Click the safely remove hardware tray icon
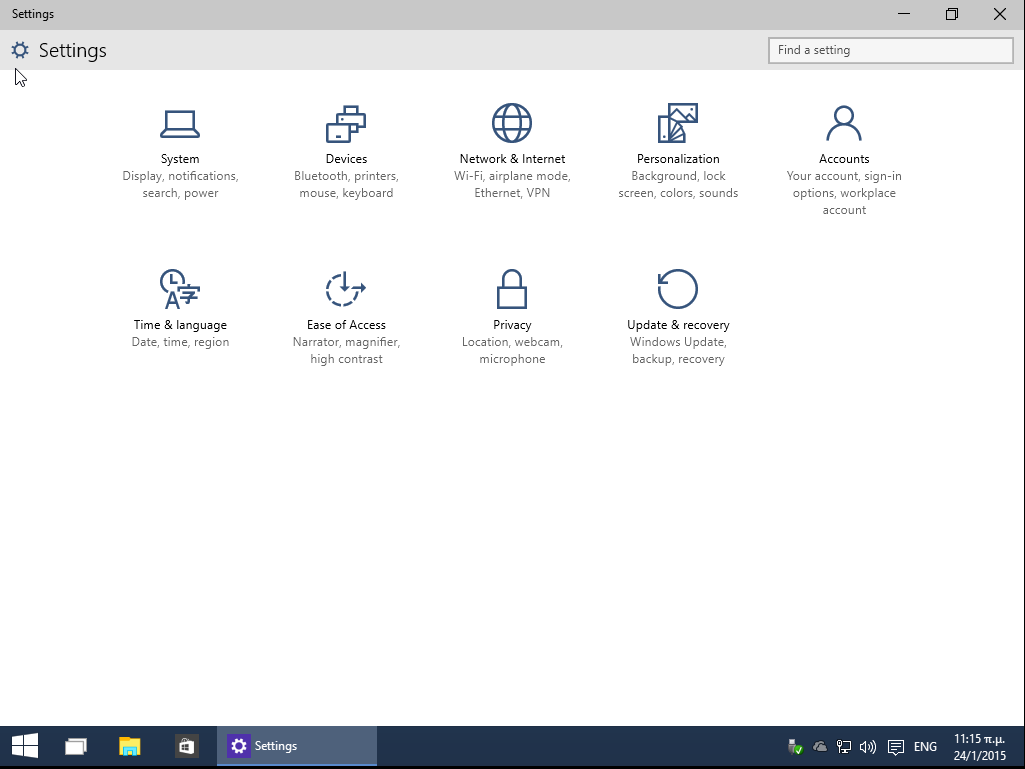This screenshot has width=1025, height=769. point(796,746)
